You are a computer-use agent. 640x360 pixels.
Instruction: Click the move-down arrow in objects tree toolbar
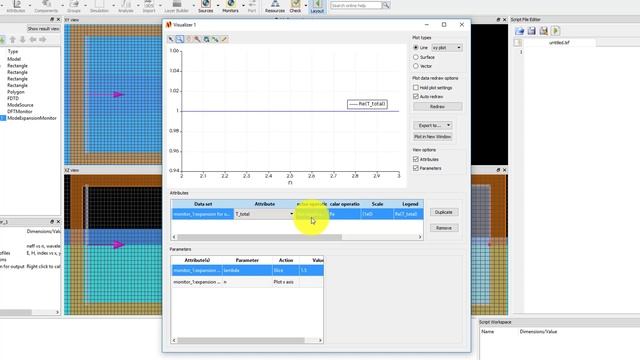pos(22,40)
